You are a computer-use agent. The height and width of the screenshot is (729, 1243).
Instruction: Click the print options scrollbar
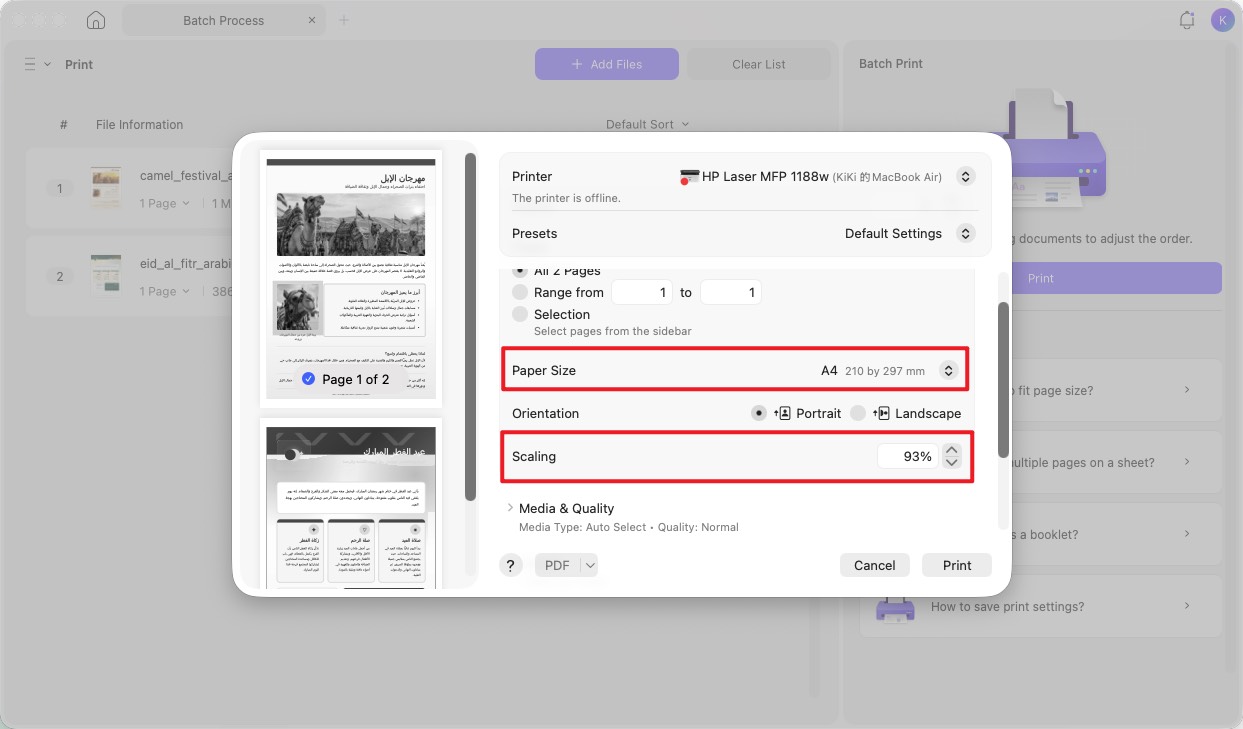[1003, 380]
